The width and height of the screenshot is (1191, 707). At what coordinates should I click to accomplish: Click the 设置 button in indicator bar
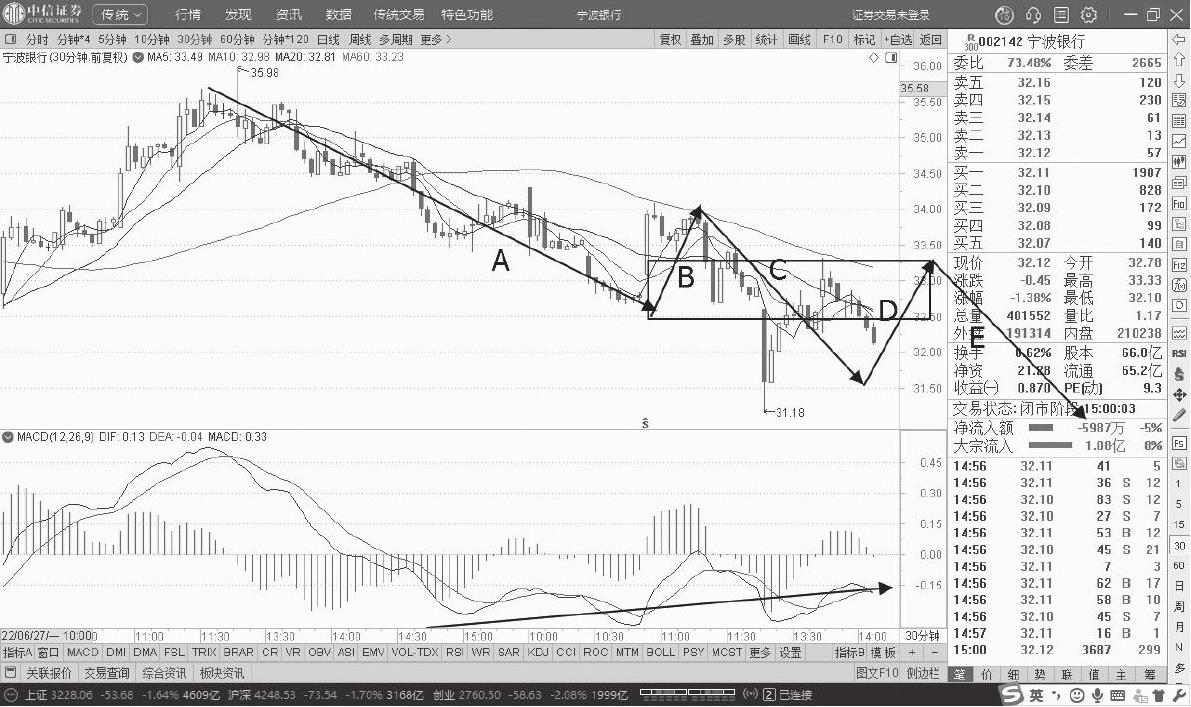click(x=790, y=652)
